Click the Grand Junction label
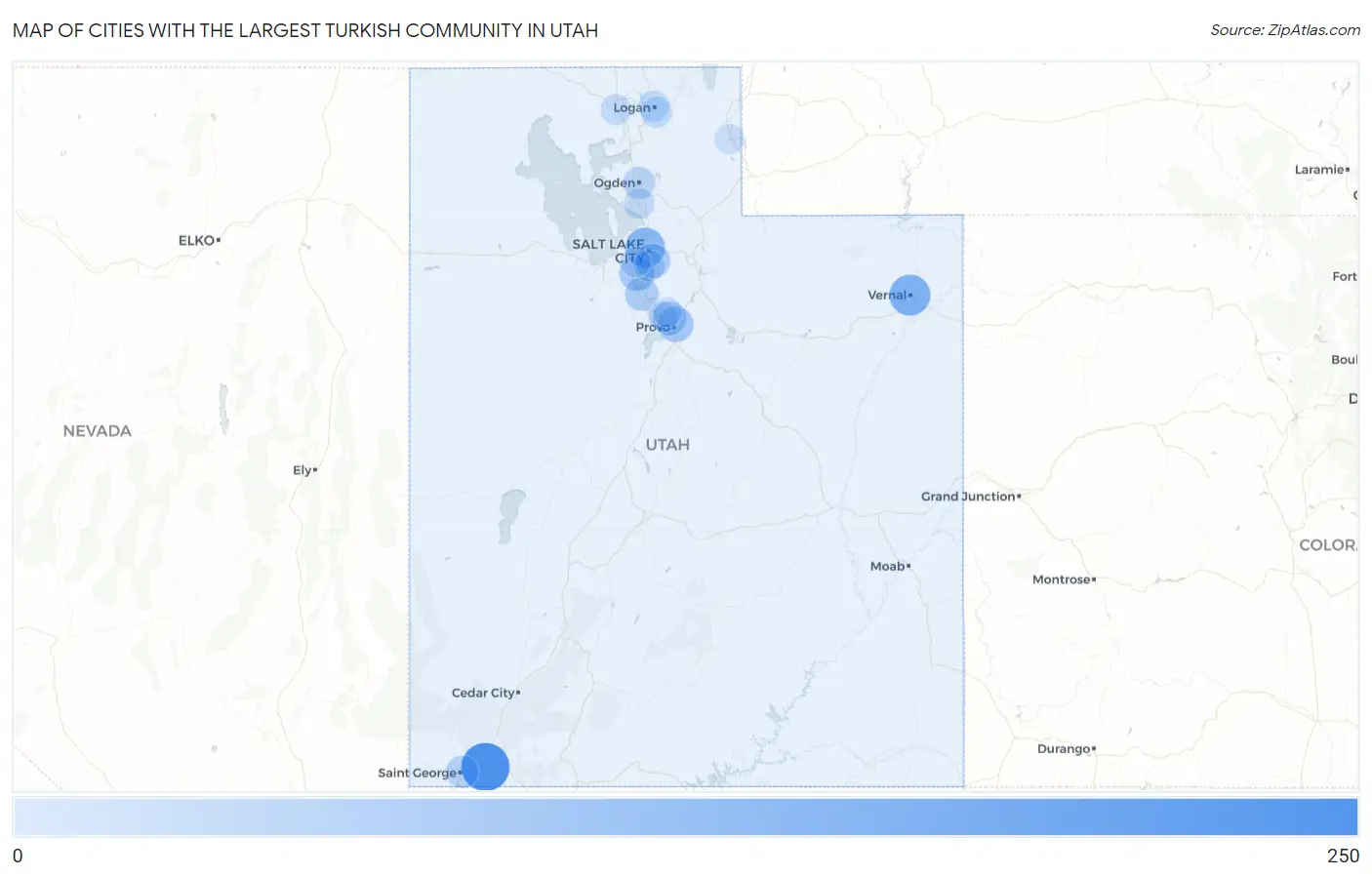The height and width of the screenshot is (877, 1372). tap(969, 497)
